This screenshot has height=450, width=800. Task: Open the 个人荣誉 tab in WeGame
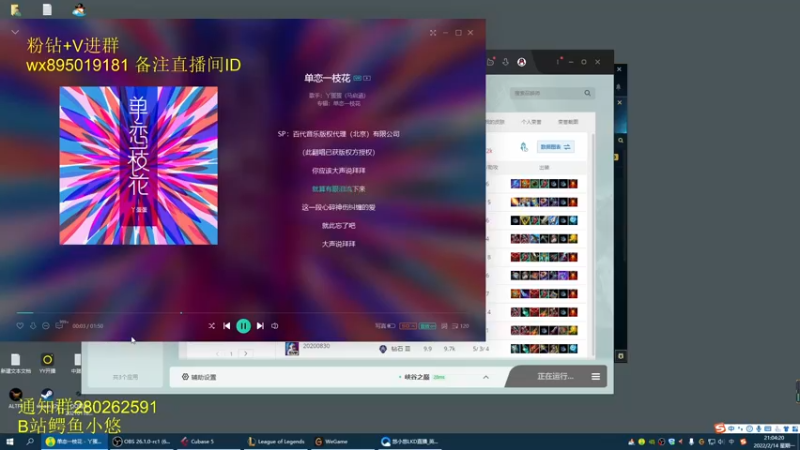(531, 122)
